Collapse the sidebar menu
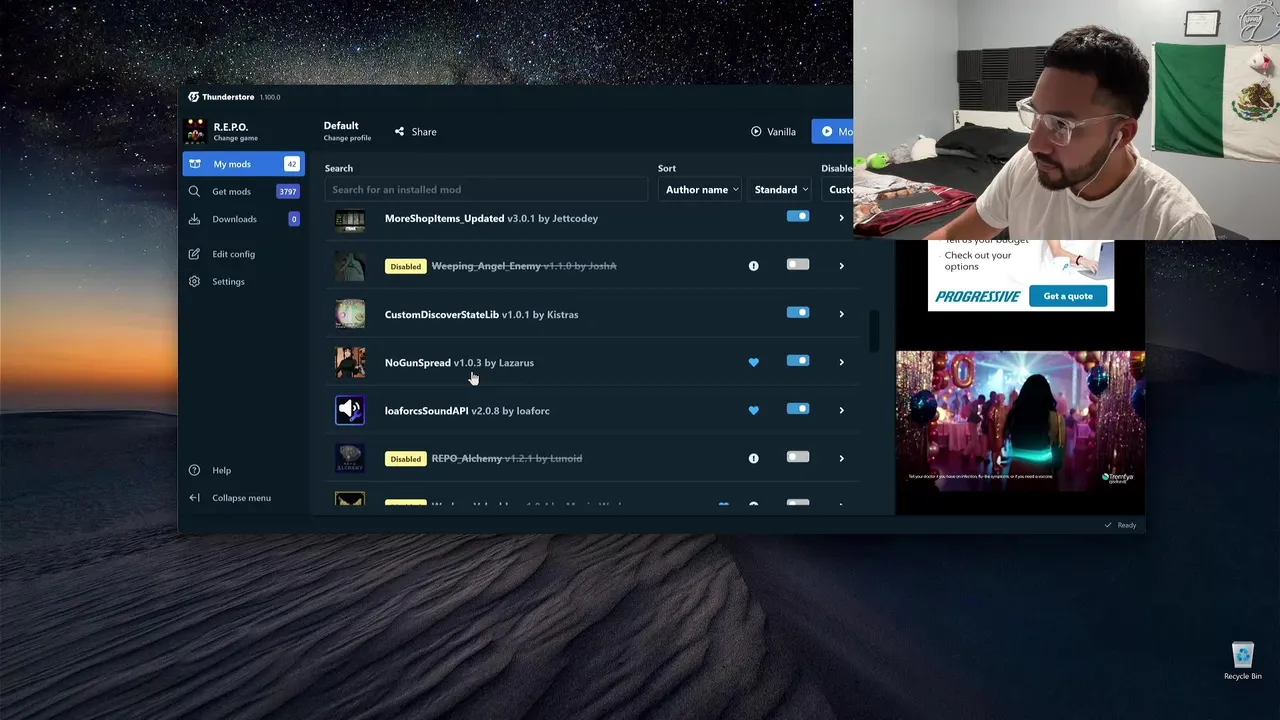Image resolution: width=1280 pixels, height=720 pixels. click(x=243, y=498)
